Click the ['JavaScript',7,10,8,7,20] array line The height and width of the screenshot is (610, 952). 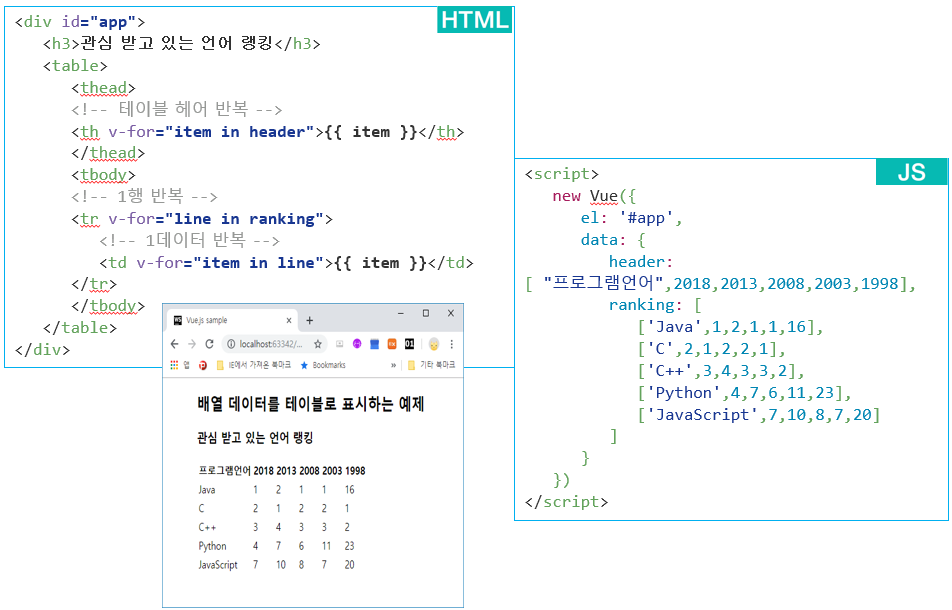pos(759,415)
